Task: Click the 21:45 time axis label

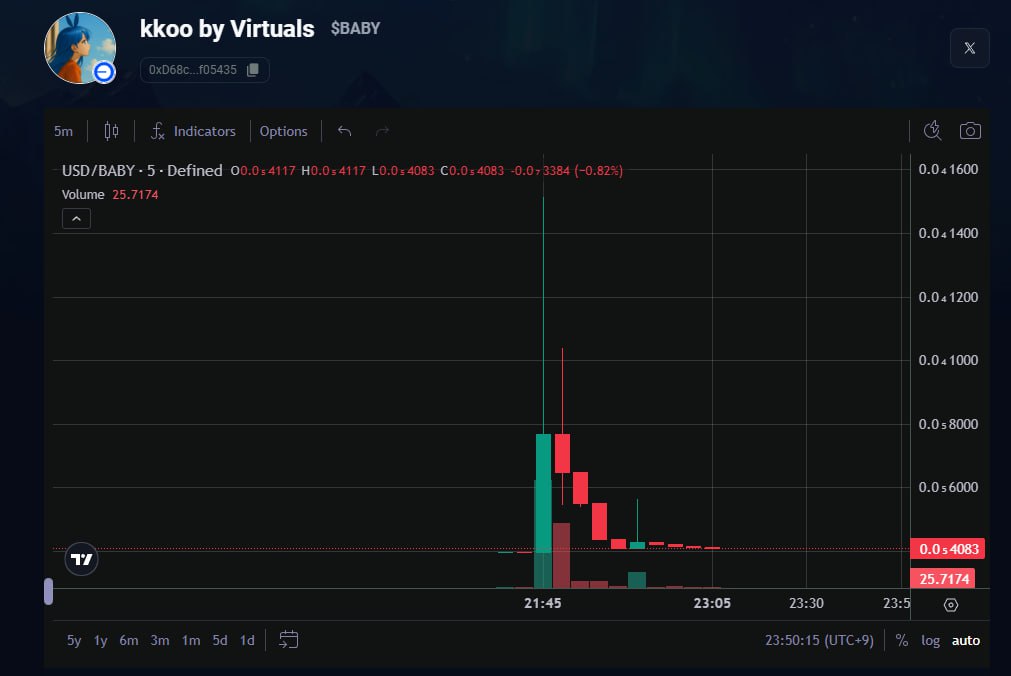Action: (x=542, y=603)
